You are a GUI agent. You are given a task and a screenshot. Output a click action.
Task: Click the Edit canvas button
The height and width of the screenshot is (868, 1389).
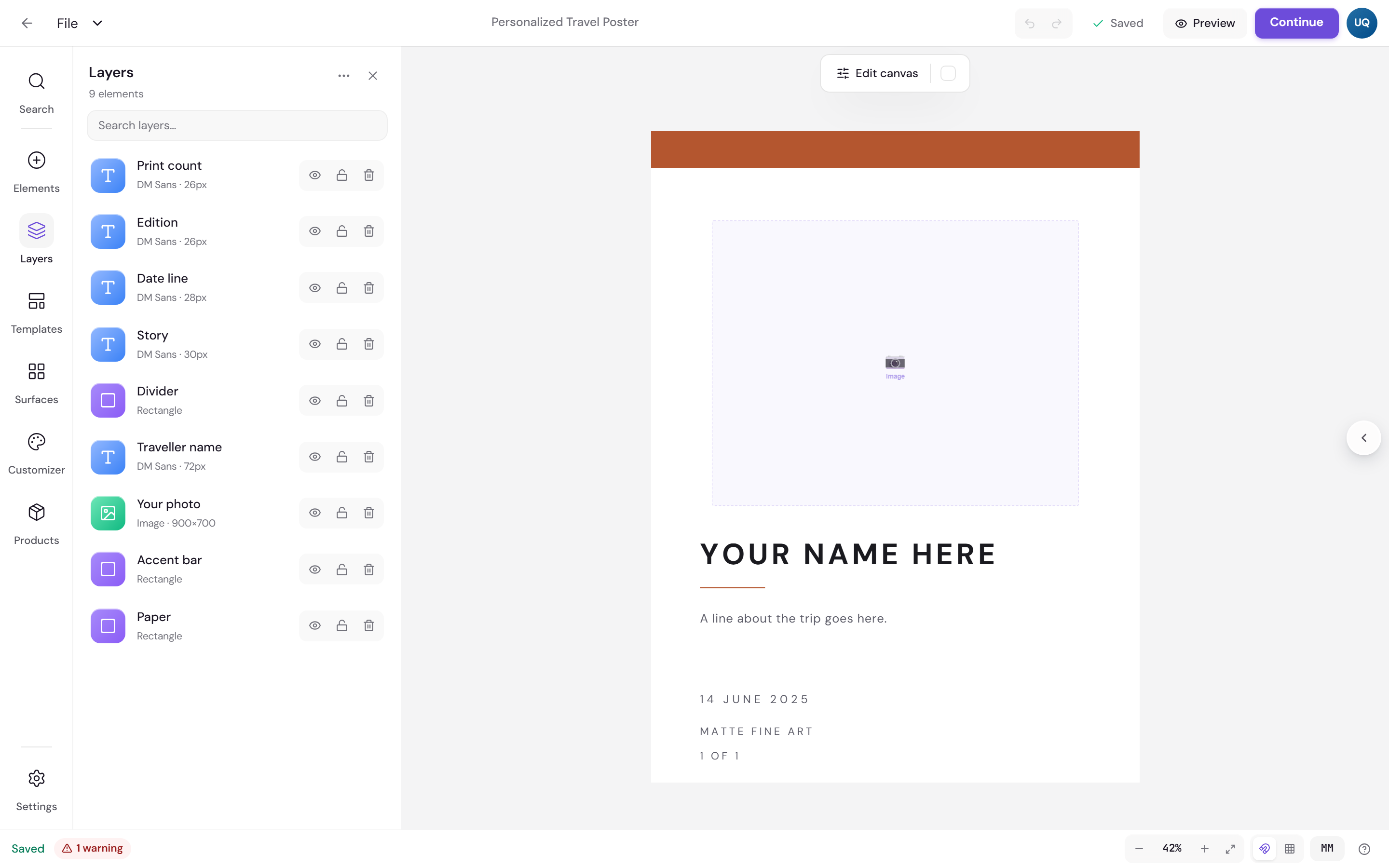[x=877, y=73]
